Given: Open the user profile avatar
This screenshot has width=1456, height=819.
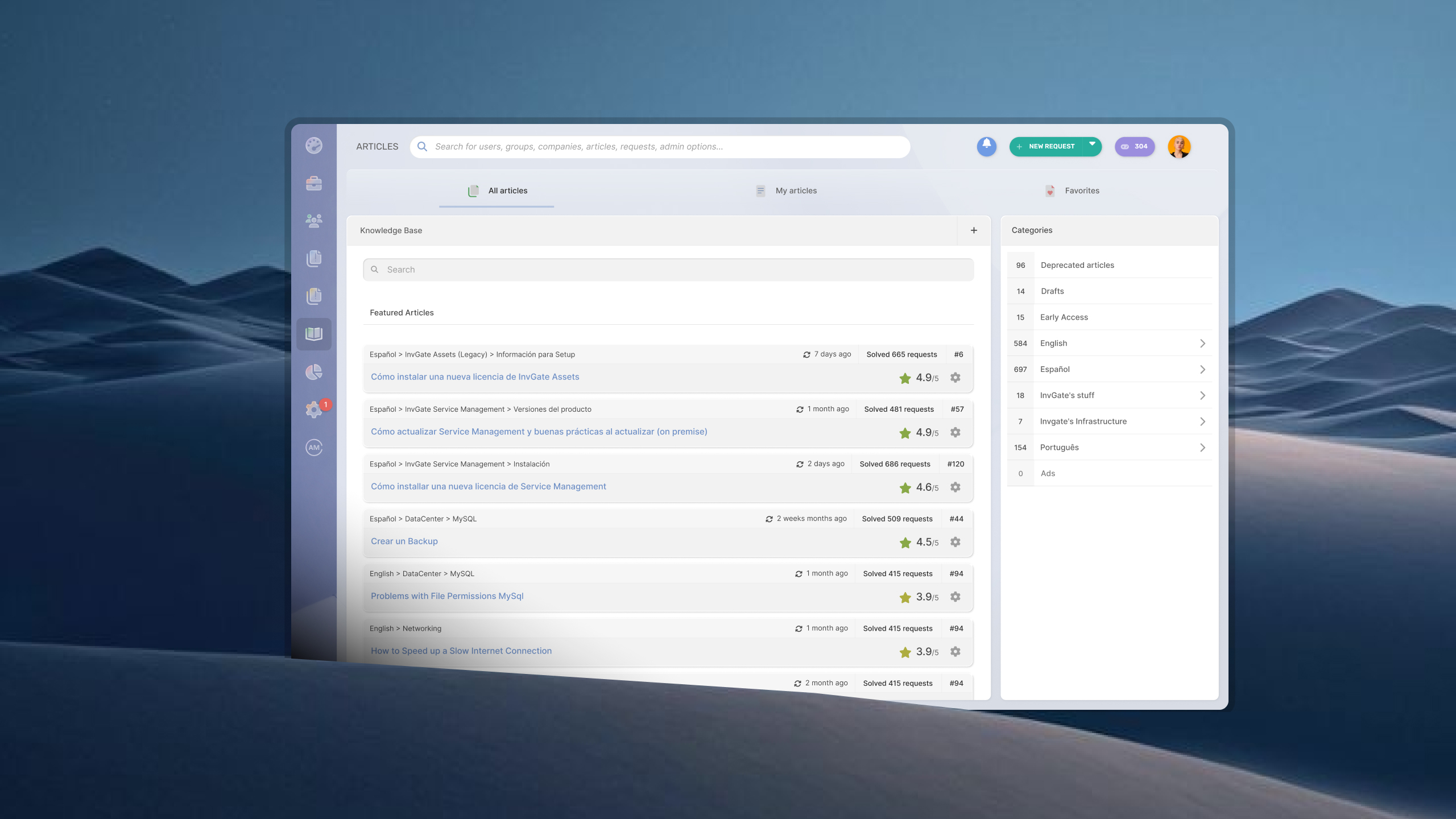Looking at the screenshot, I should coord(1179,147).
